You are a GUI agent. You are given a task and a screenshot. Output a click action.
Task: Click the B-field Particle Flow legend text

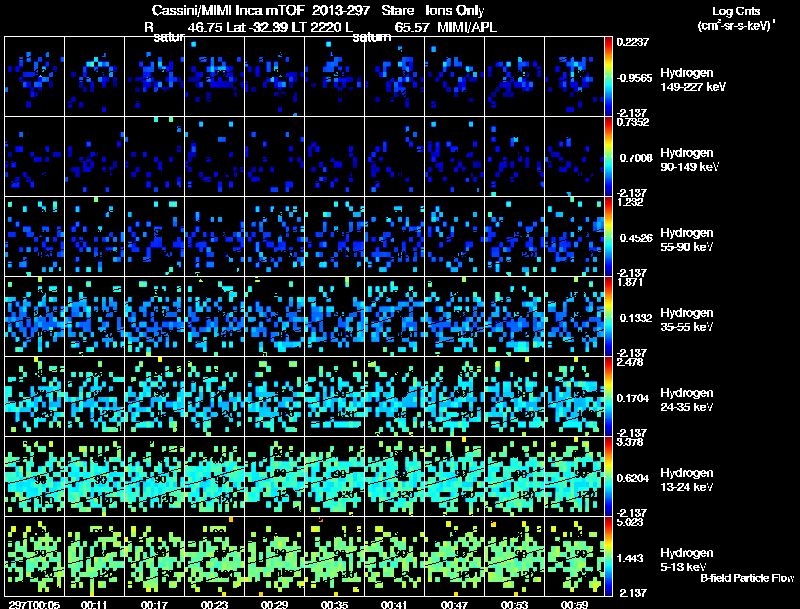coord(746,578)
